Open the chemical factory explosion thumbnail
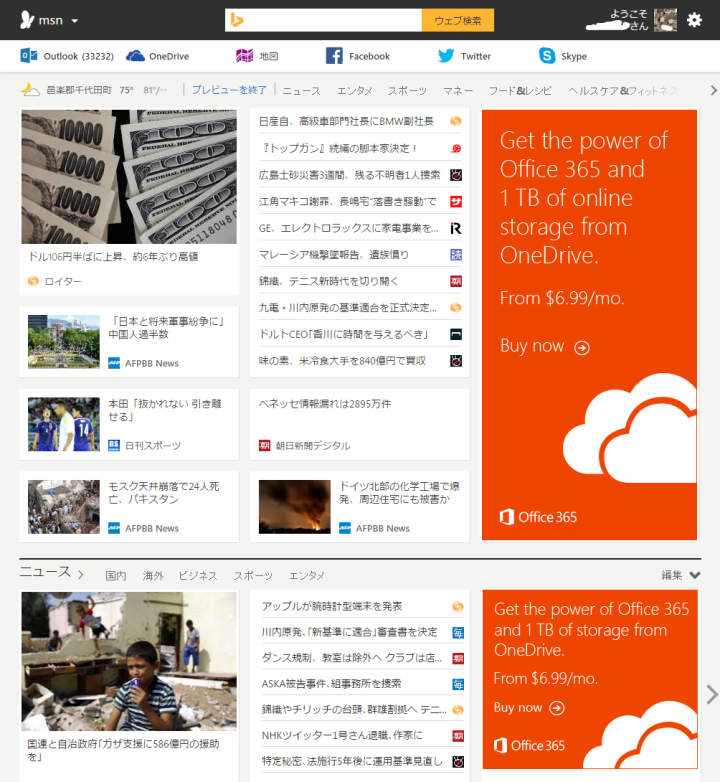This screenshot has height=782, width=720. point(295,507)
